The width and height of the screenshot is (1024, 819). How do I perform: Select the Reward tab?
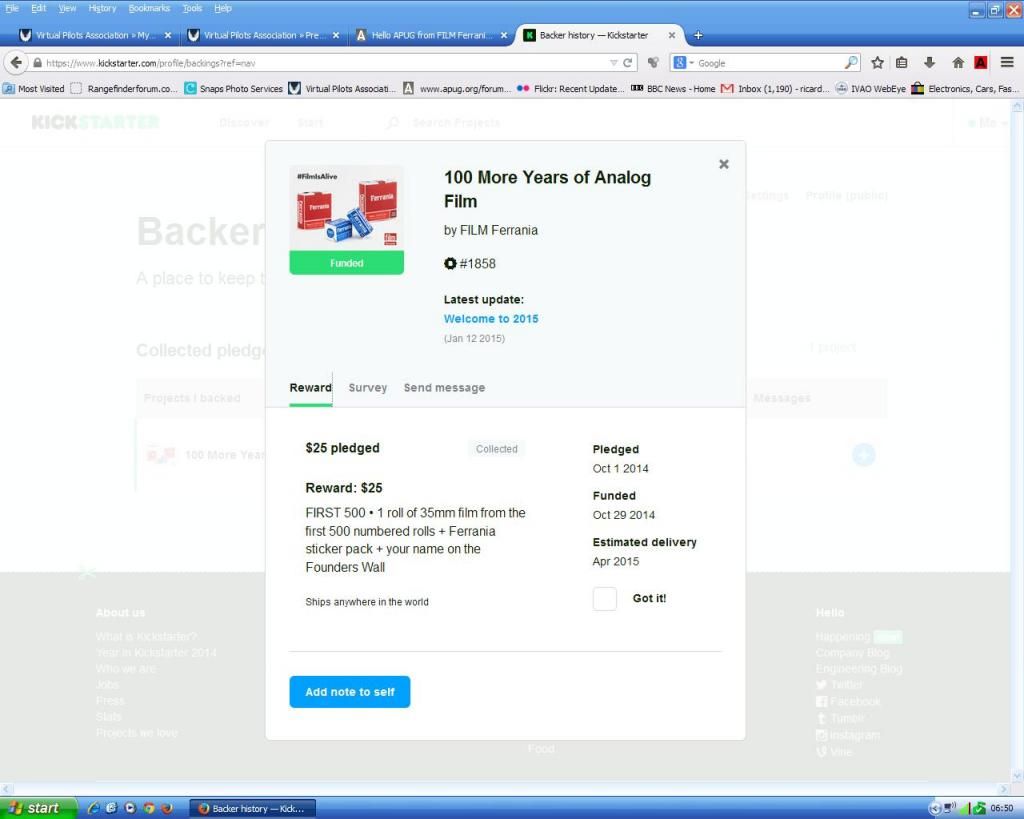click(311, 387)
